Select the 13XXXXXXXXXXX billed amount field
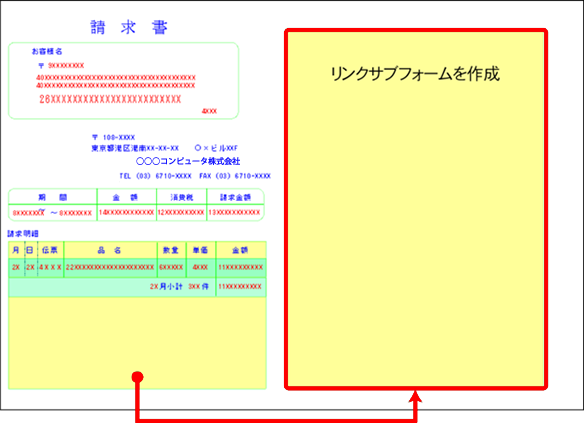This screenshot has height=423, width=584. 234,212
